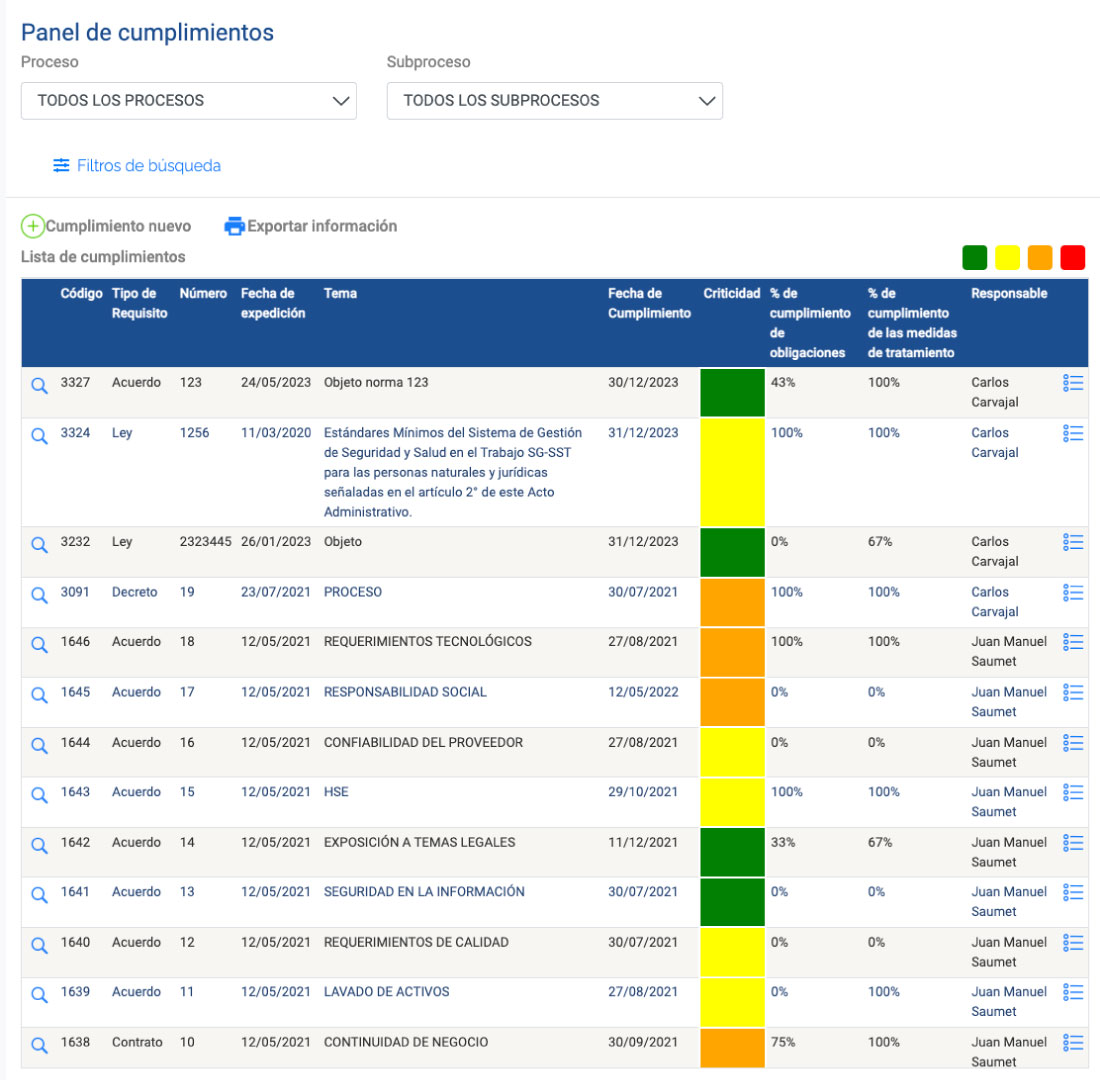Open details list icon for row 3324
Viewport: 1100px width, 1080px height.
pos(1073,434)
